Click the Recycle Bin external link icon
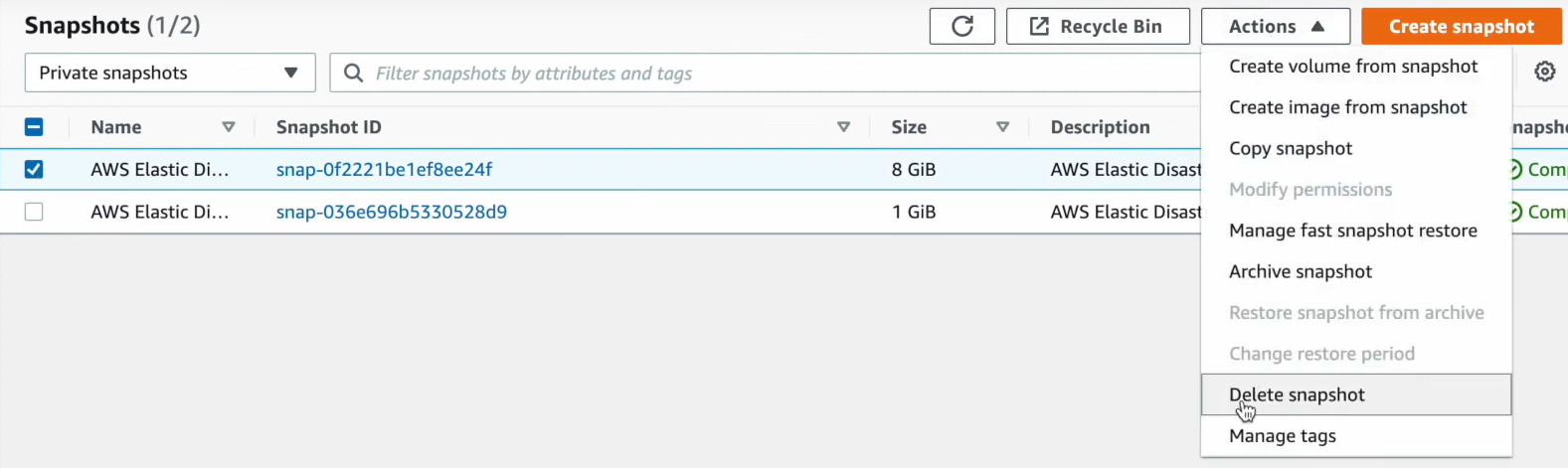 [x=1039, y=27]
